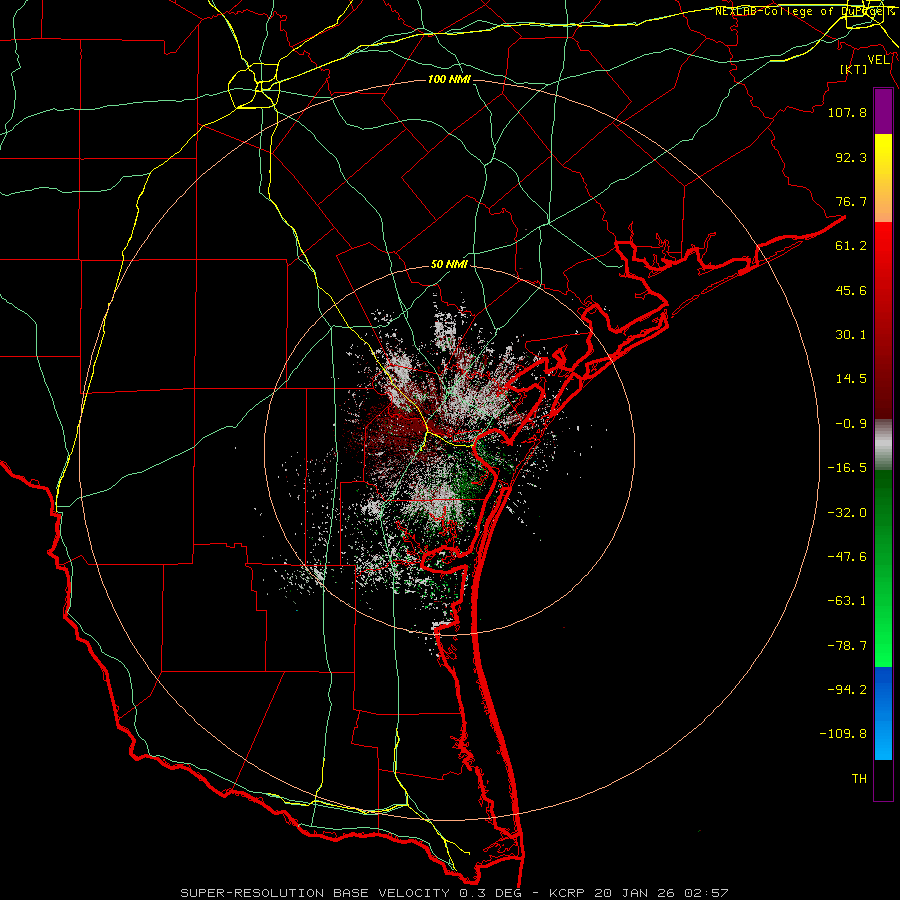
Task: Click the 45.6 legend value
Action: (851, 290)
